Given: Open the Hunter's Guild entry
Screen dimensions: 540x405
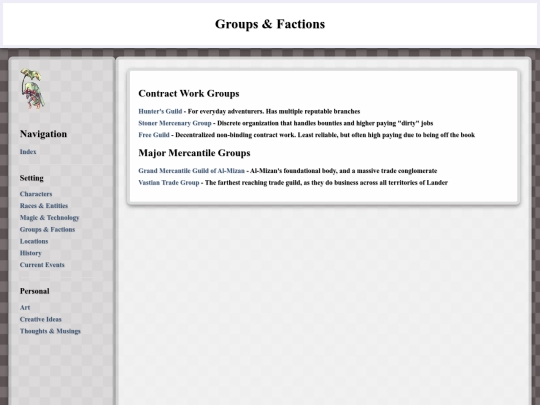Looking at the screenshot, I should [x=160, y=111].
